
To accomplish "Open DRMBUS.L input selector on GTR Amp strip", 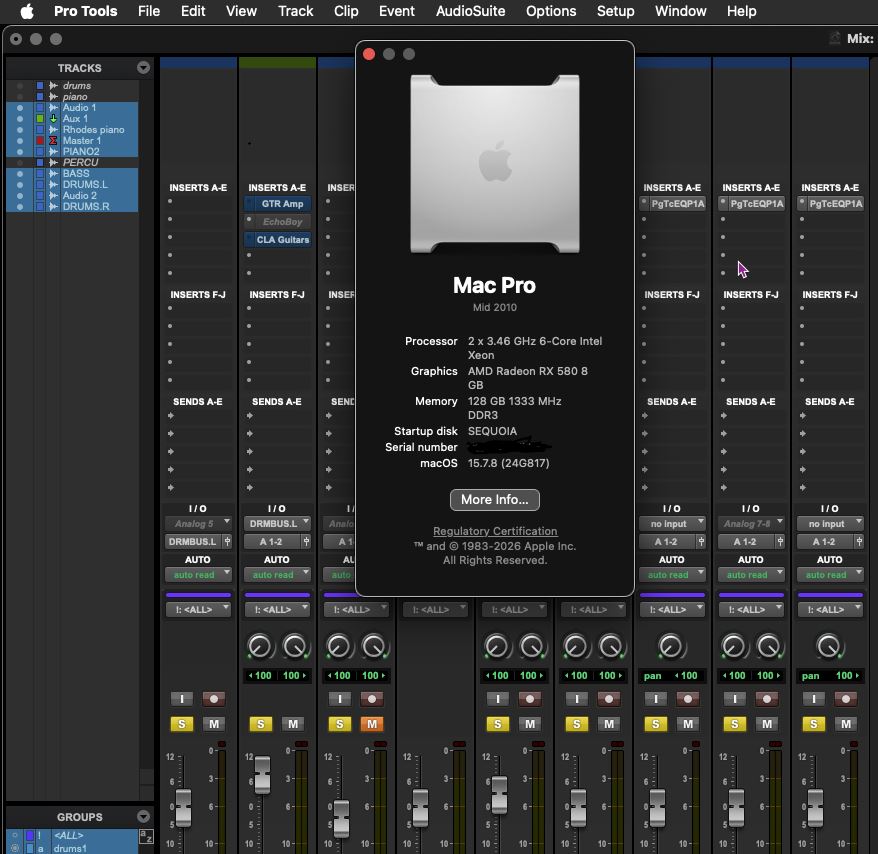I will (277, 524).
